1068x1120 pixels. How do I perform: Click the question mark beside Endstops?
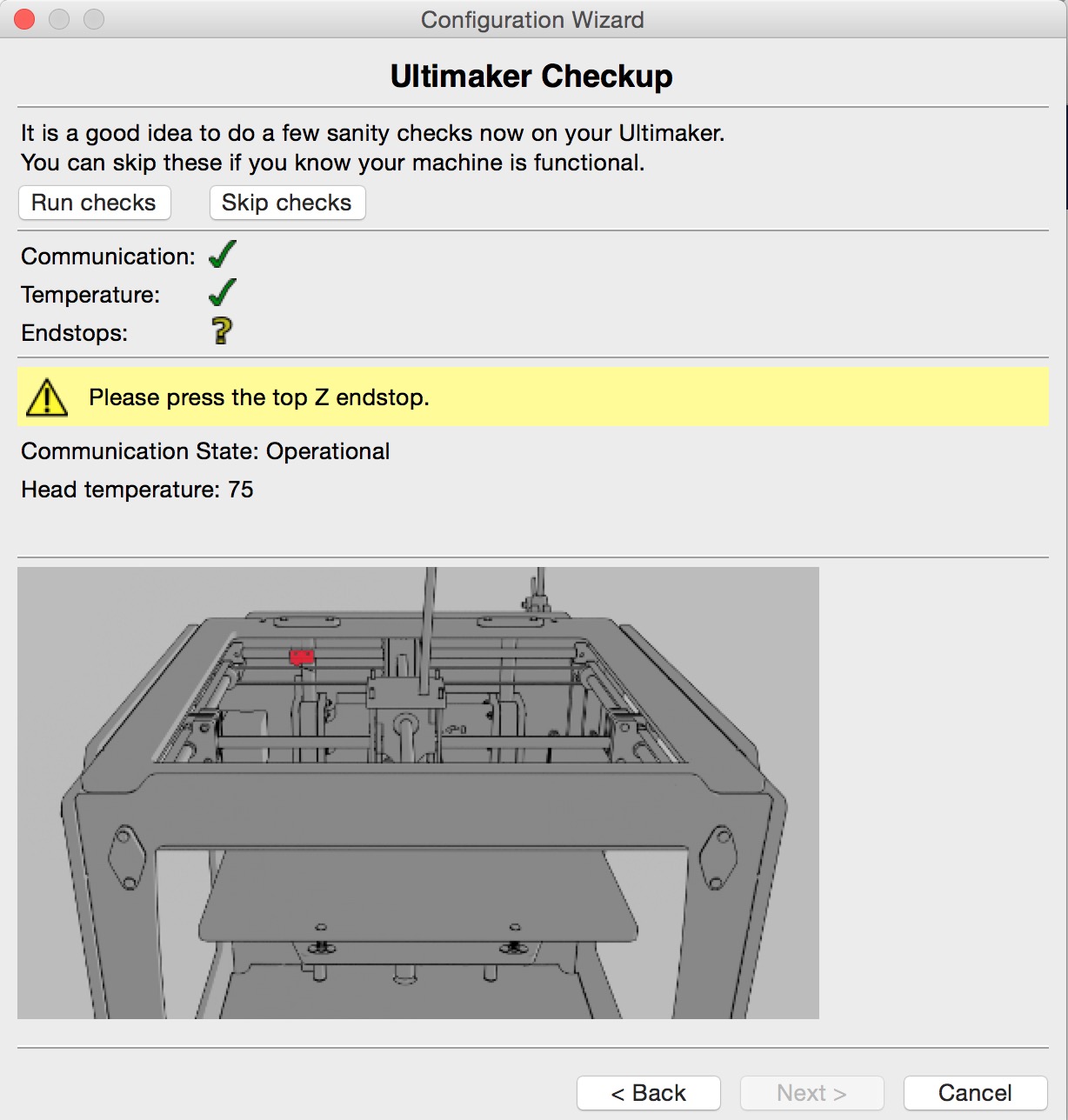[223, 330]
